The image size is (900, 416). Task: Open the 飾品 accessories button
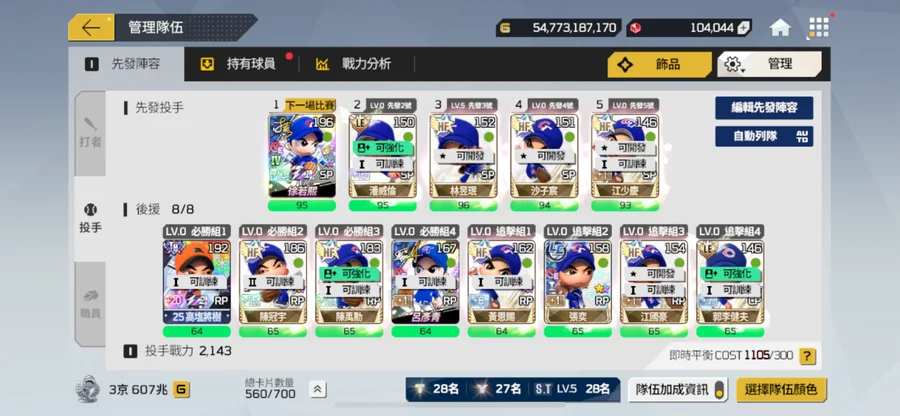click(660, 64)
